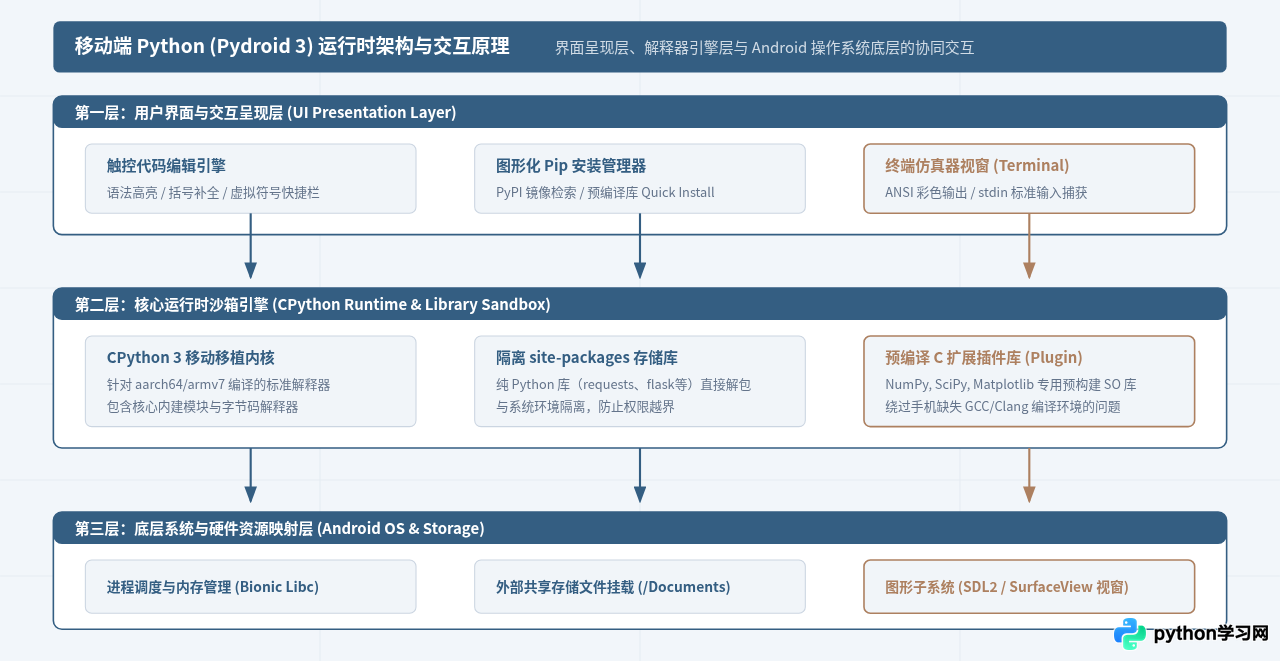Select the '隔离 site-packages 存储库' card heading
The image size is (1280, 662).
coord(587,357)
